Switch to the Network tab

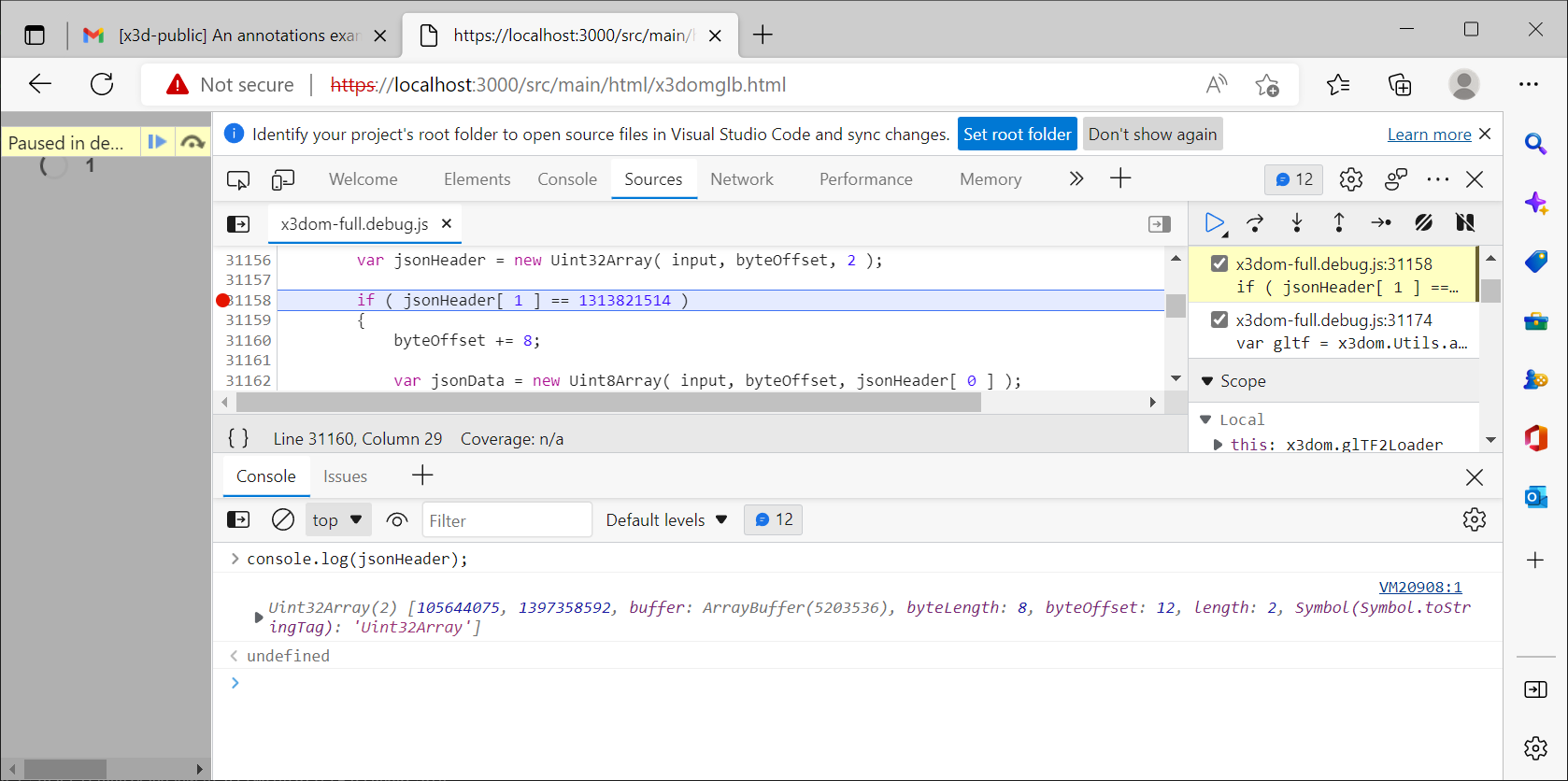coord(741,179)
